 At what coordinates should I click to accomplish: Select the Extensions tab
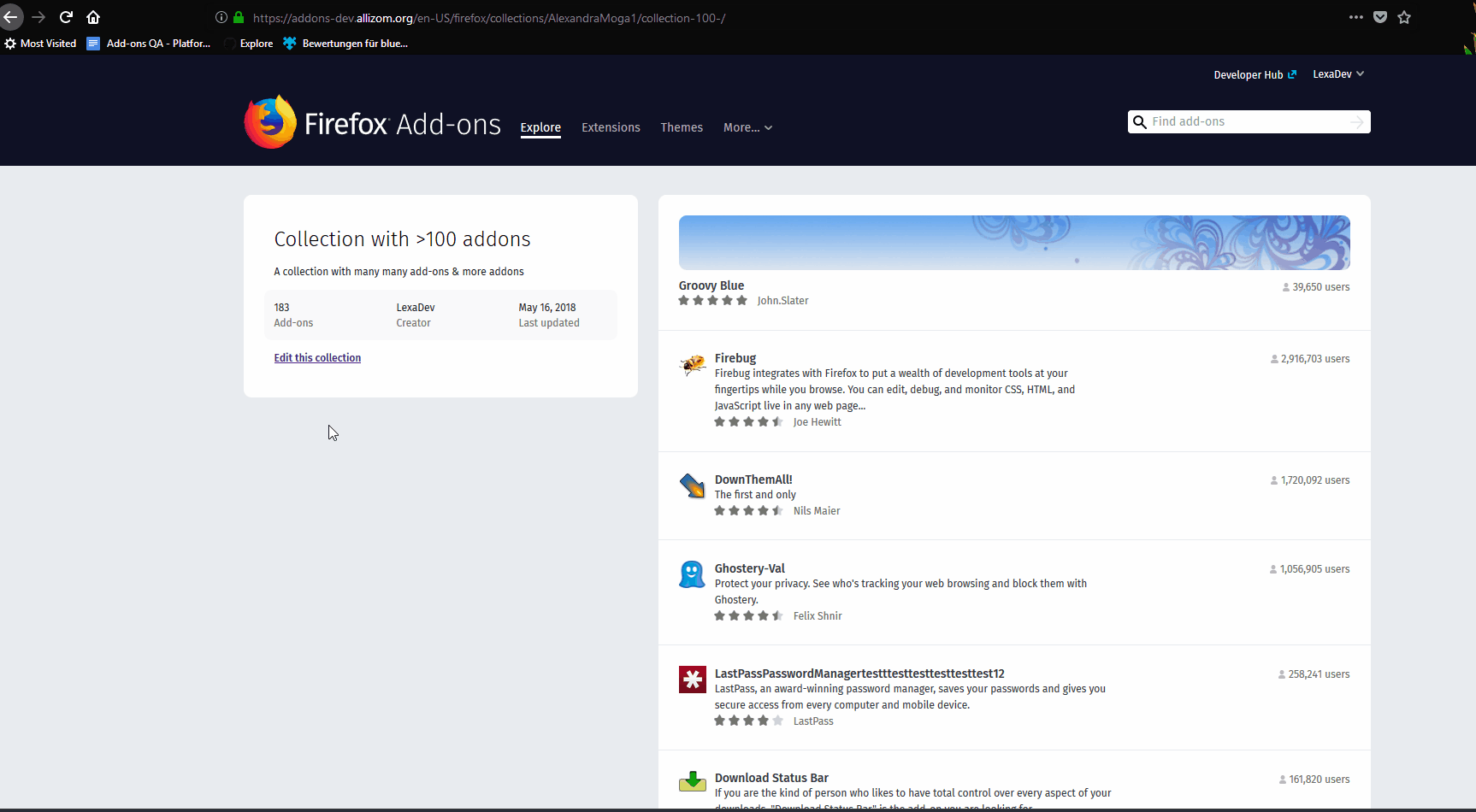pyautogui.click(x=610, y=127)
